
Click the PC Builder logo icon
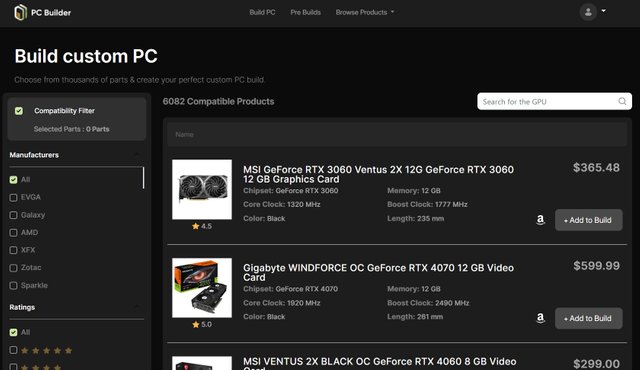click(20, 13)
